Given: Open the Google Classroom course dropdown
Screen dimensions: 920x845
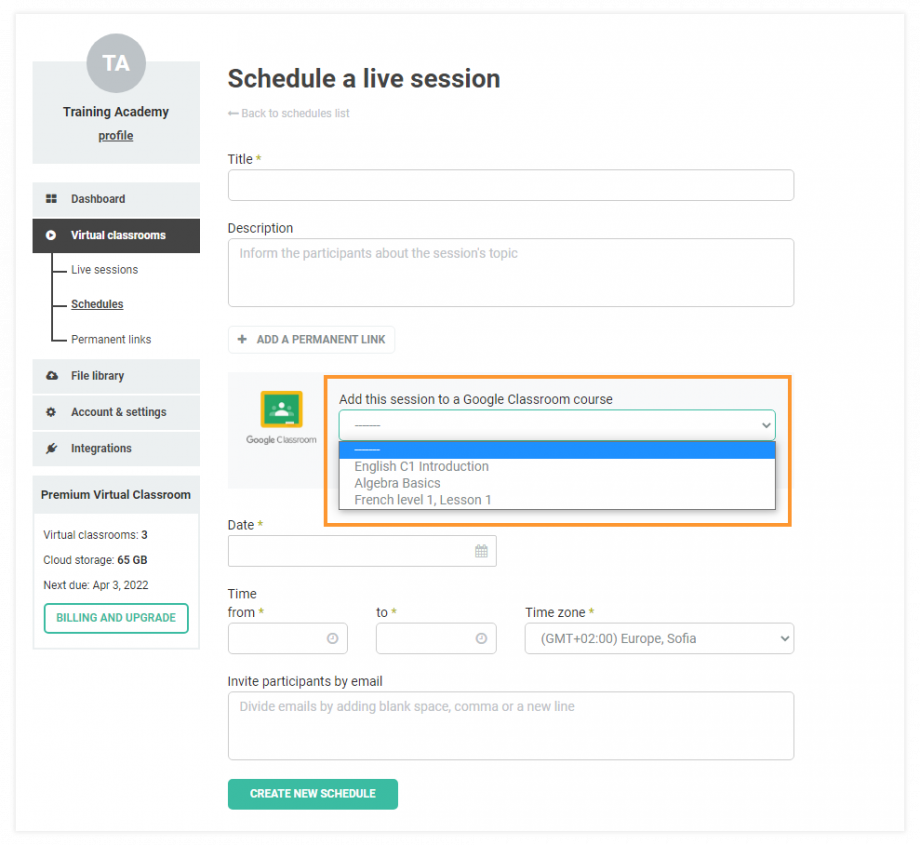Looking at the screenshot, I should (557, 424).
